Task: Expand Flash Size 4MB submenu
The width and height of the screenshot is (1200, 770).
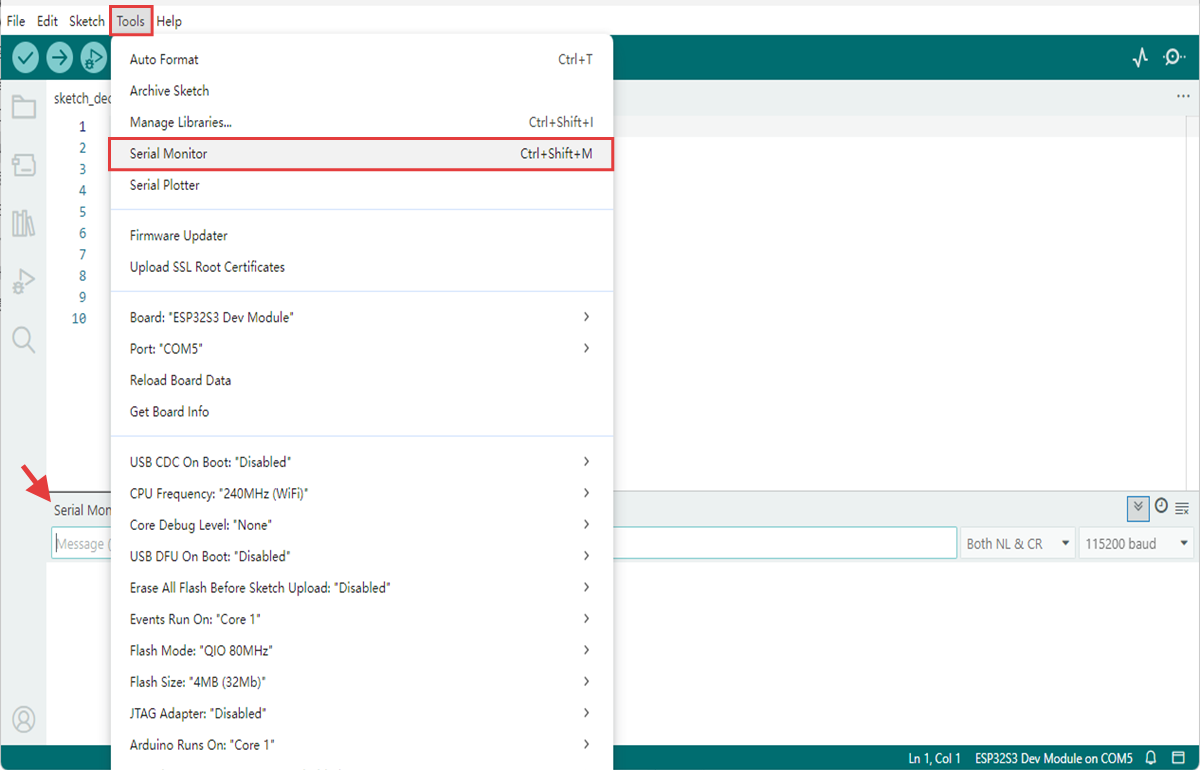Action: tap(361, 682)
